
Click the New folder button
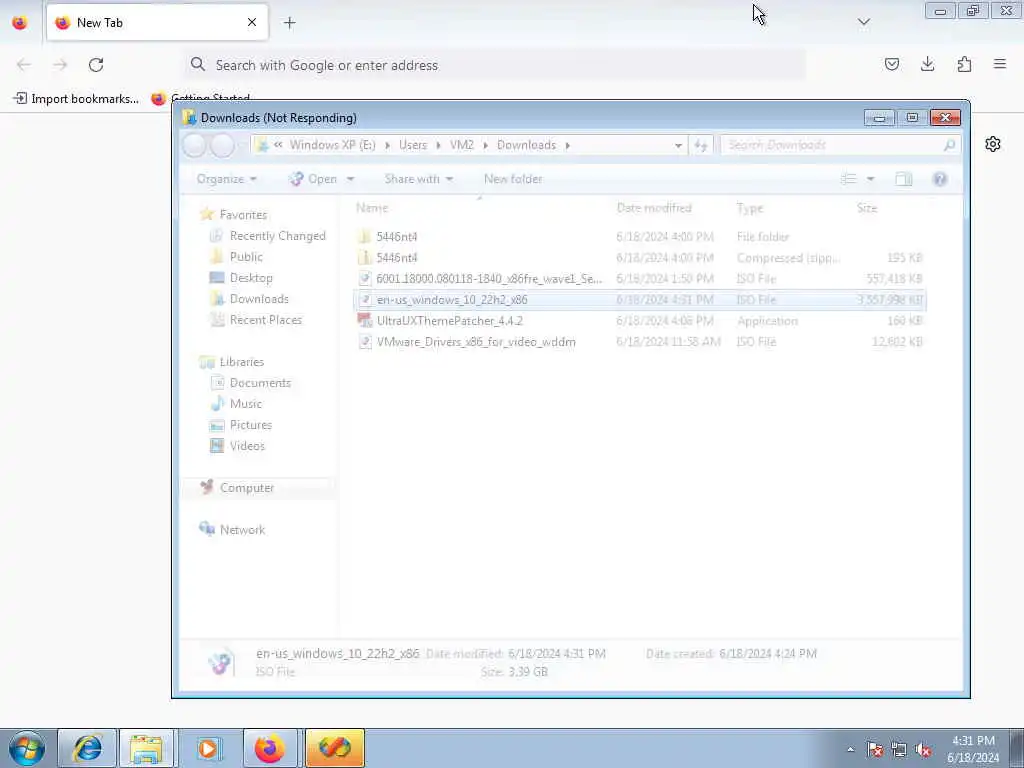click(513, 179)
